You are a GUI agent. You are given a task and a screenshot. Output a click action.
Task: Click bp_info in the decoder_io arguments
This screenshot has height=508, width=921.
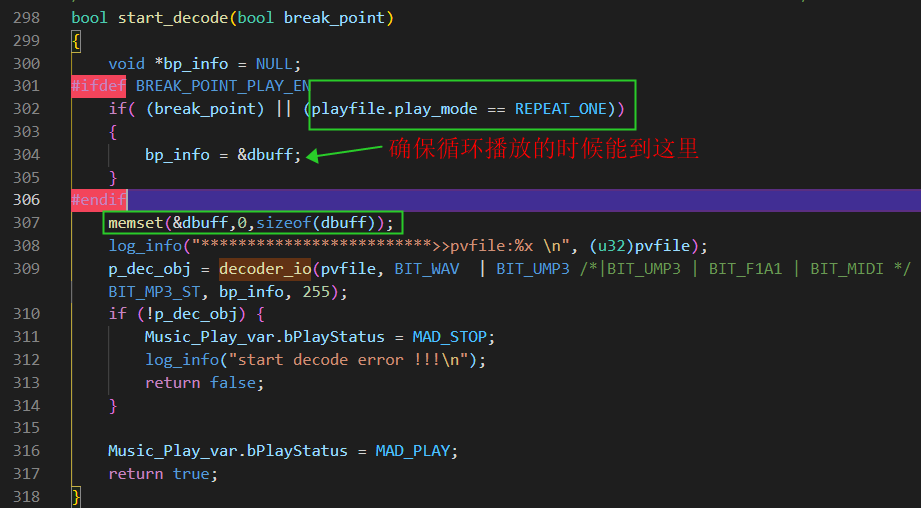251,291
